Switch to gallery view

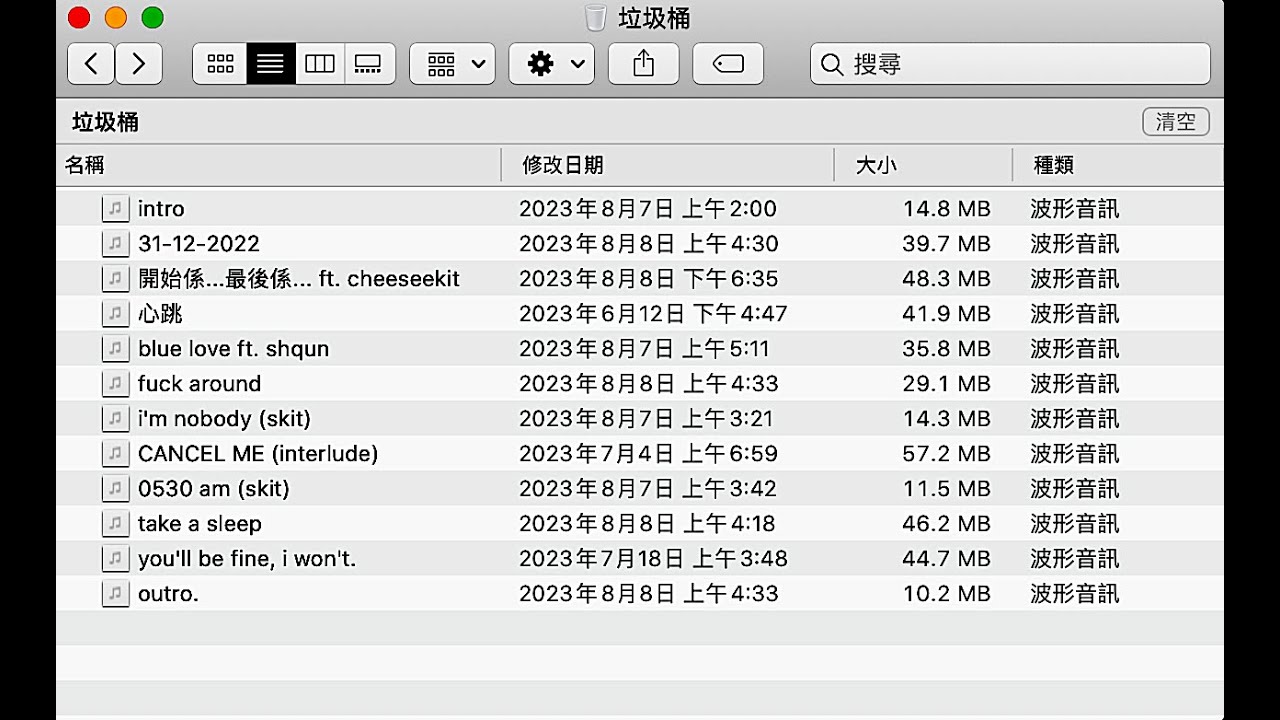coord(369,64)
